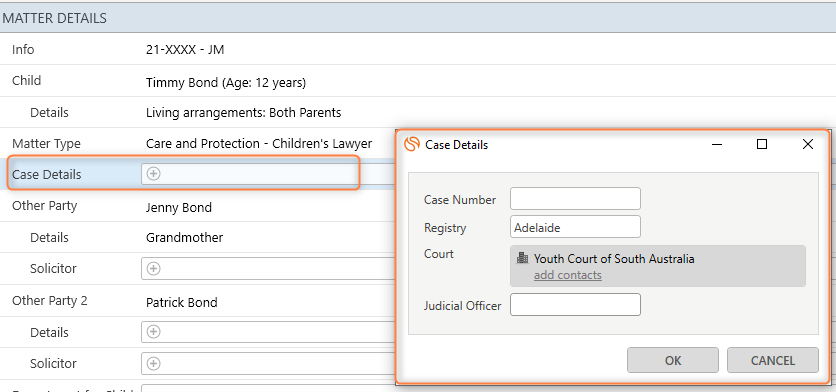Click the Info row label

tap(23, 50)
